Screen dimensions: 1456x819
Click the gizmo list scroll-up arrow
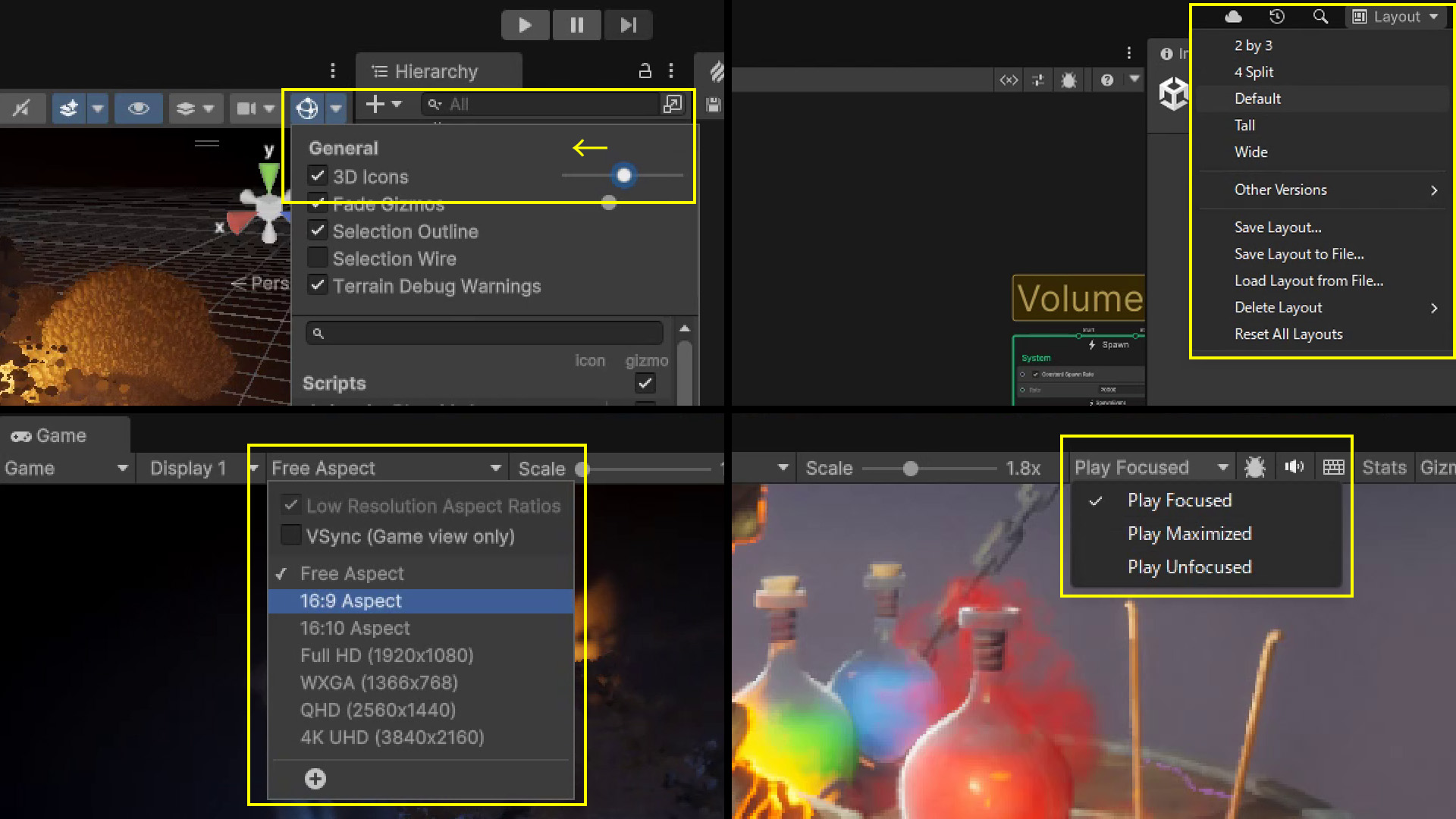point(685,328)
